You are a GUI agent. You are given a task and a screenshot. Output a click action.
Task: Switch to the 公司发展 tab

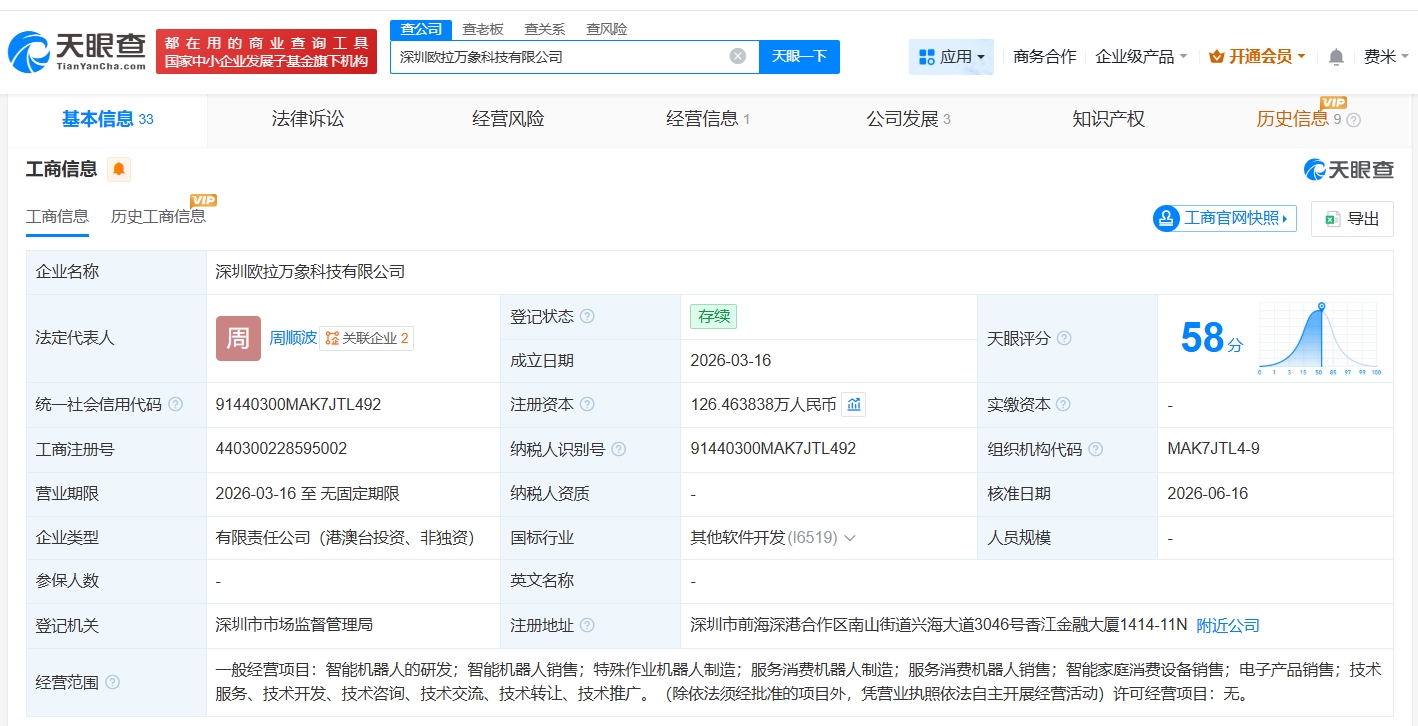pos(908,119)
